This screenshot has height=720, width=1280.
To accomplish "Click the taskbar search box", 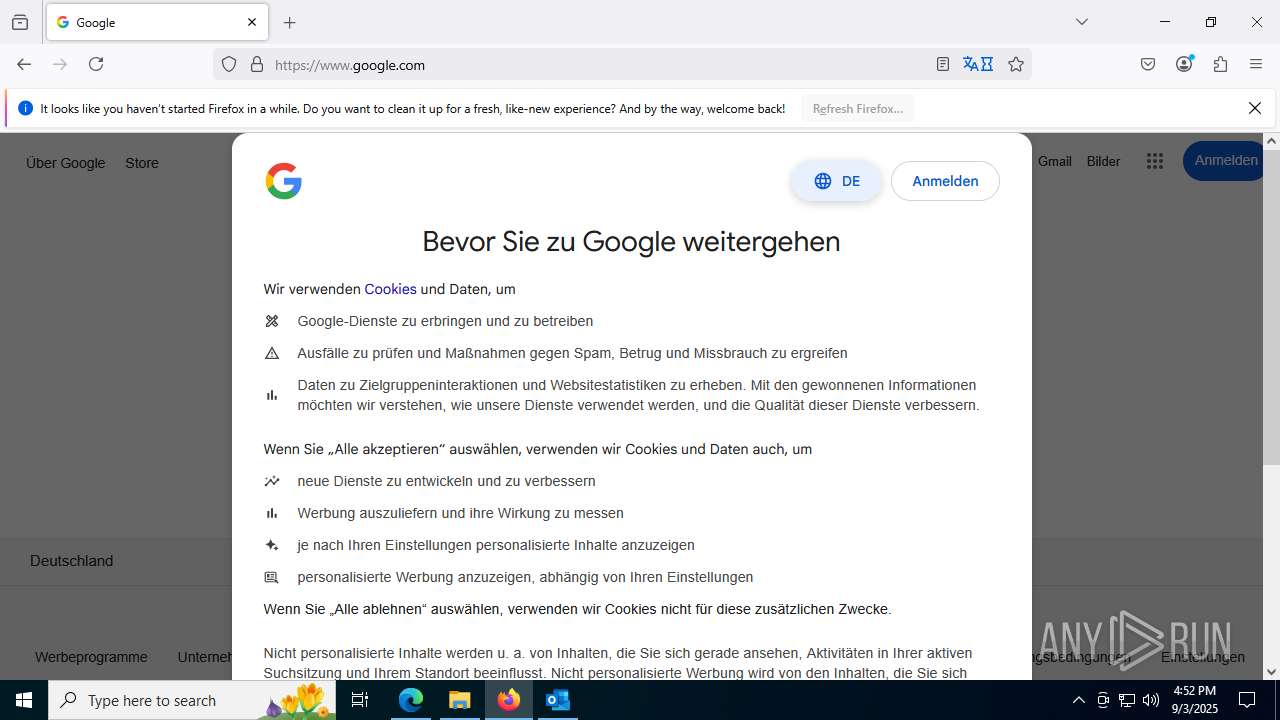I will (x=192, y=700).
